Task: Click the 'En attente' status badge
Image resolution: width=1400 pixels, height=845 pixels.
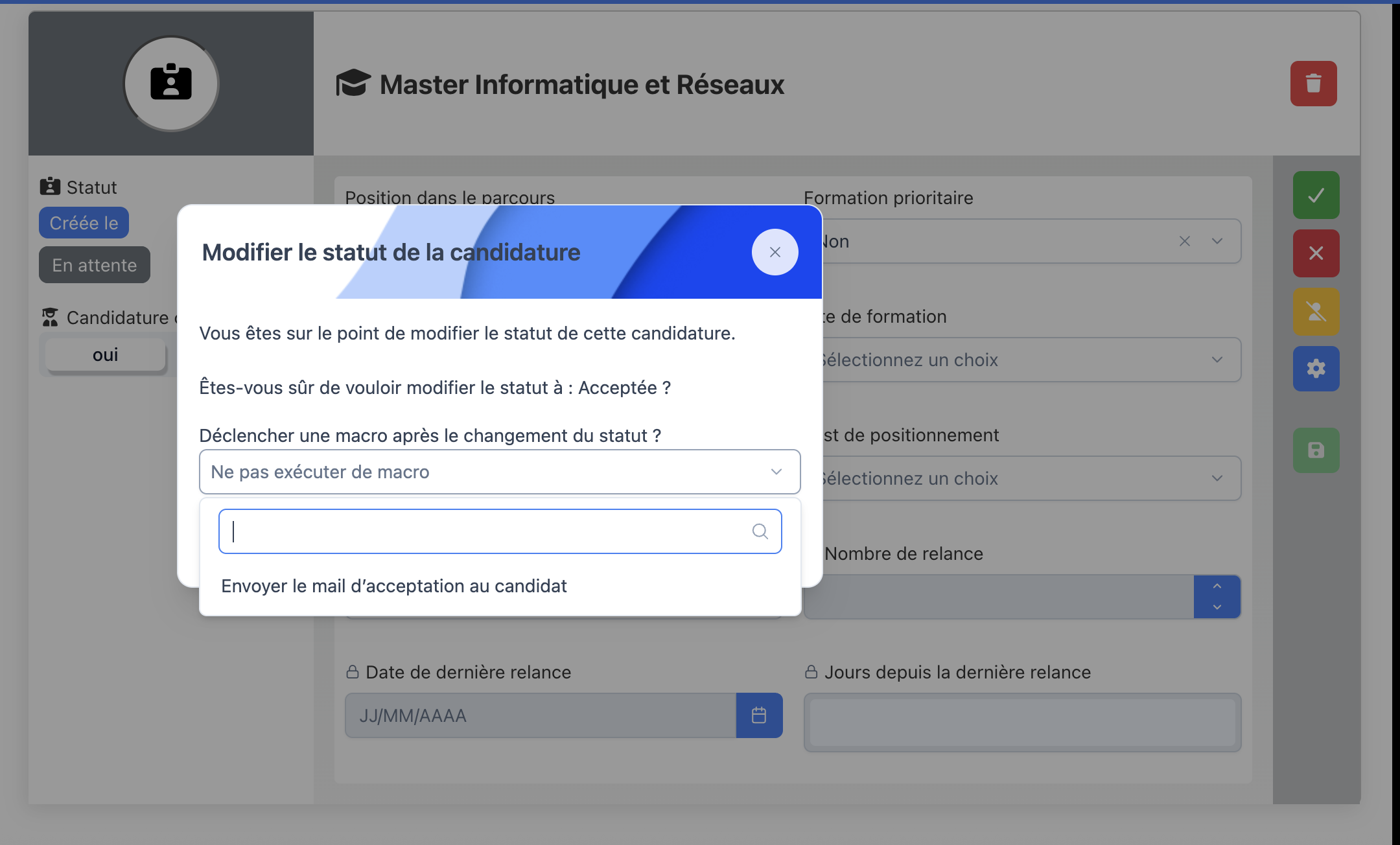Action: coord(95,265)
